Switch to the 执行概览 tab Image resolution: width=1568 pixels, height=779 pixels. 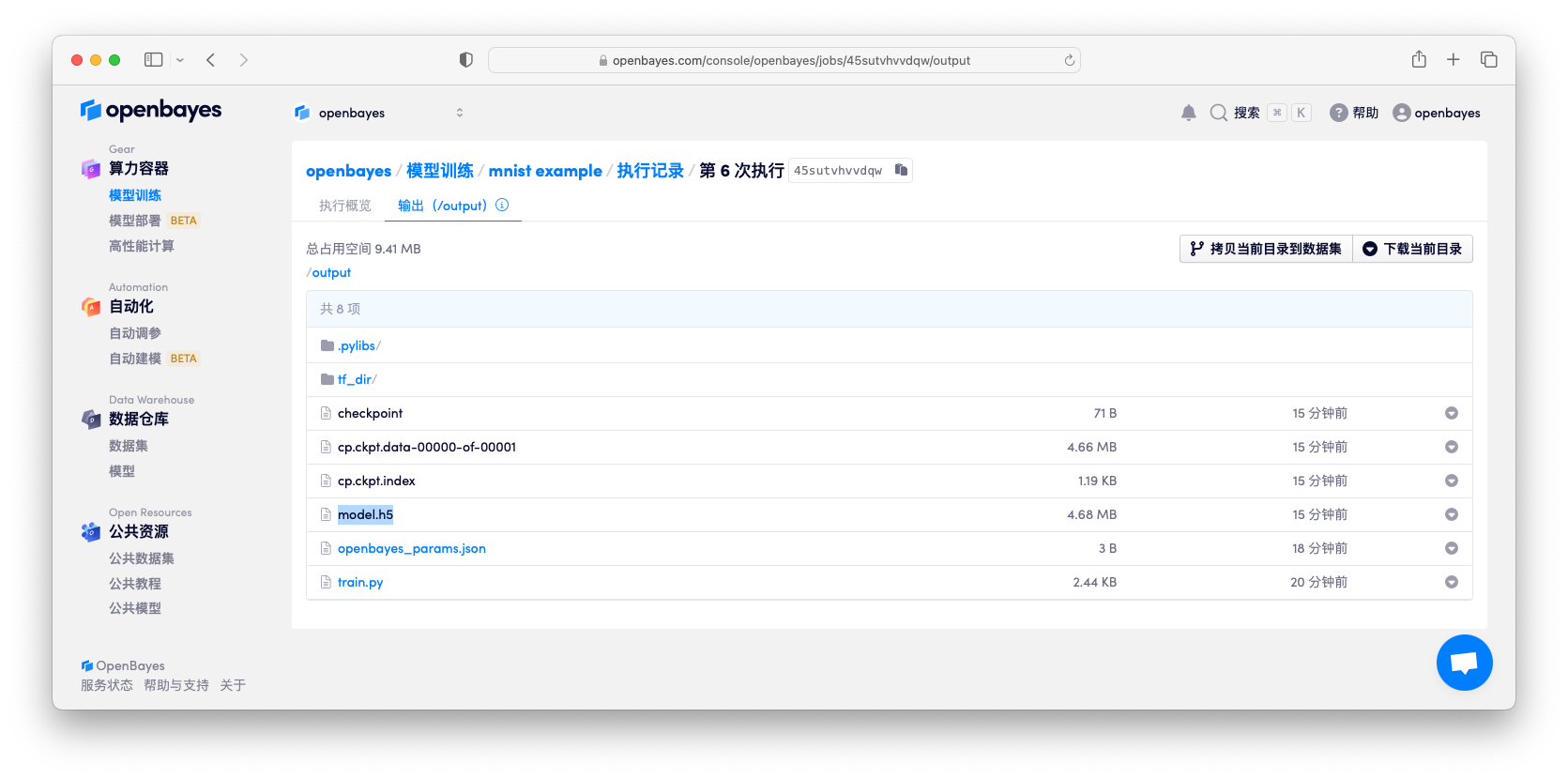click(344, 206)
